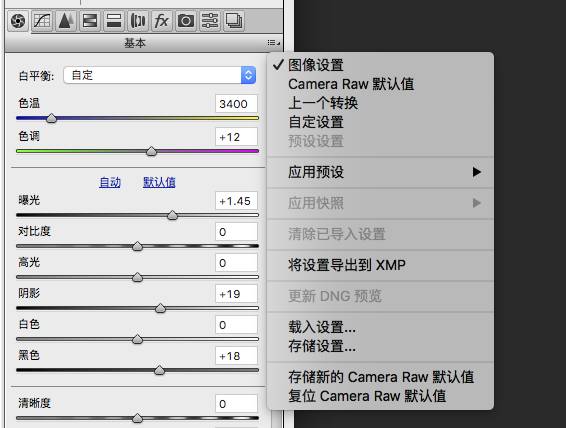The height and width of the screenshot is (428, 566).
Task: Click the 曝光 slider handle
Action: coord(172,215)
